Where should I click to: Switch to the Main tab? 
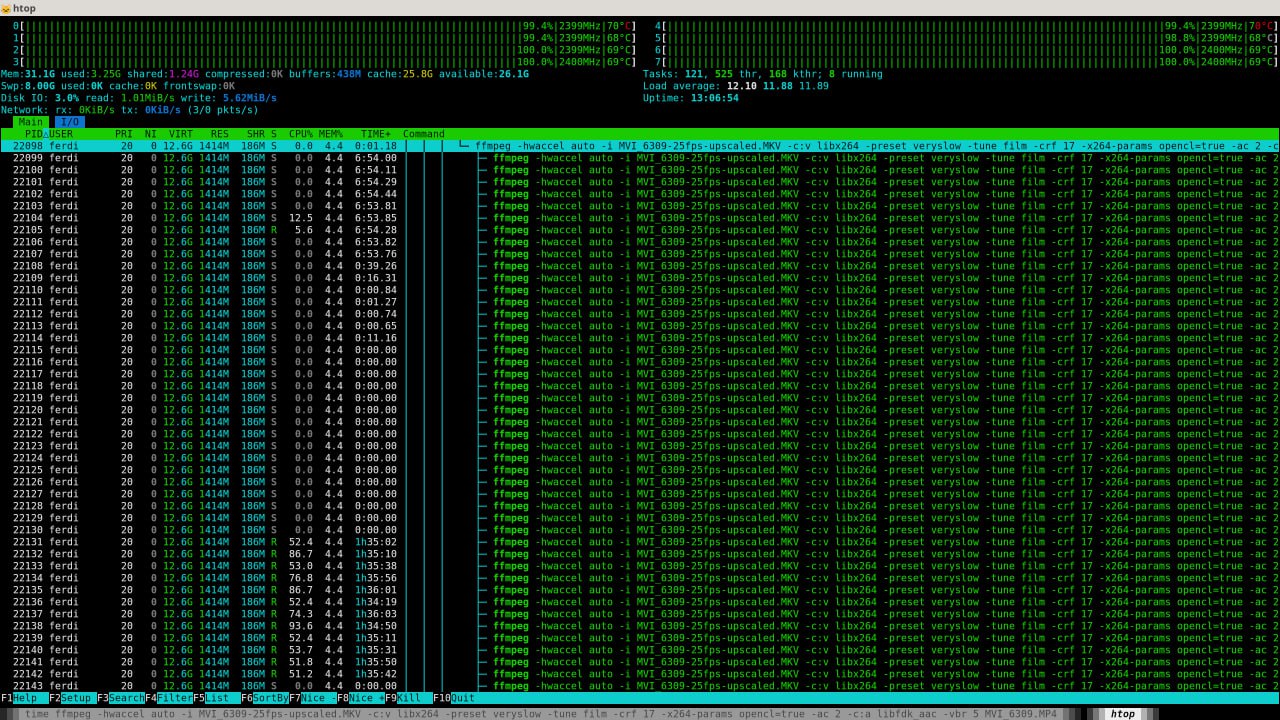pyautogui.click(x=30, y=122)
